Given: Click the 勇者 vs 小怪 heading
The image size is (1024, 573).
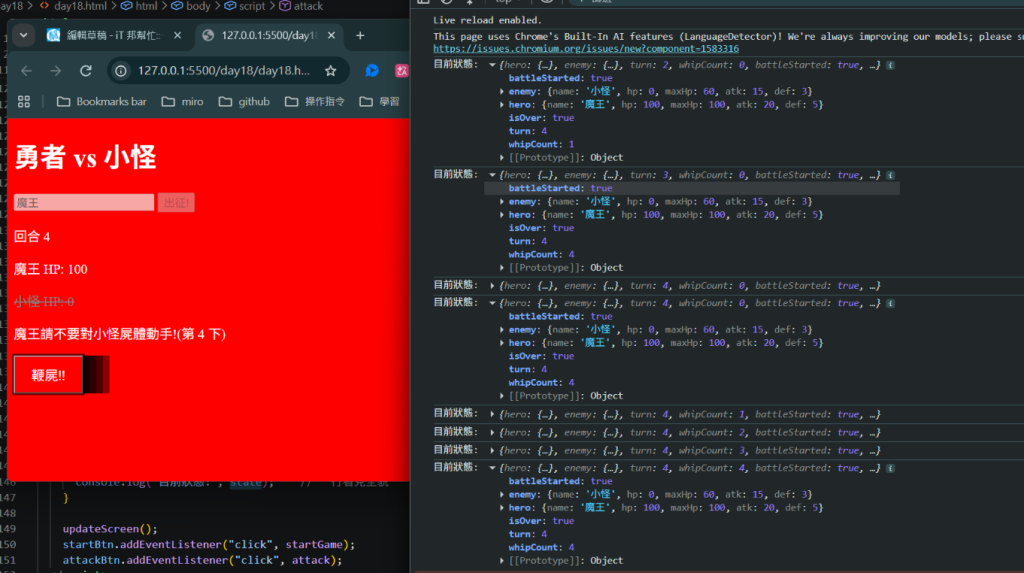Looking at the screenshot, I should pos(85,157).
